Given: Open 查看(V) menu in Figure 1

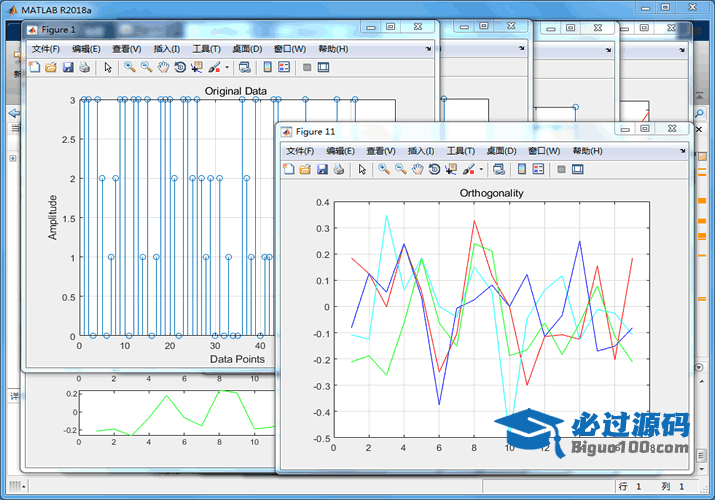Looking at the screenshot, I should [x=127, y=49].
